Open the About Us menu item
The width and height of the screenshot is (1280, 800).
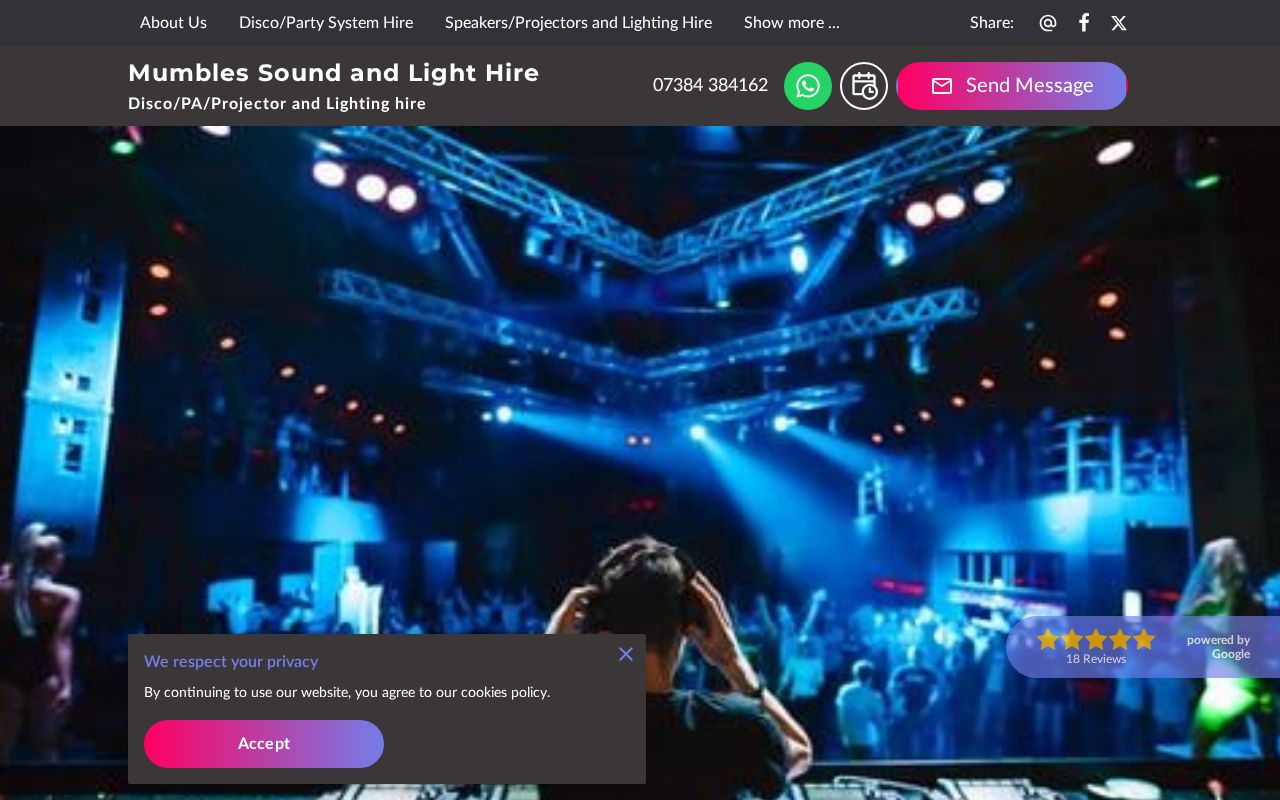173,22
